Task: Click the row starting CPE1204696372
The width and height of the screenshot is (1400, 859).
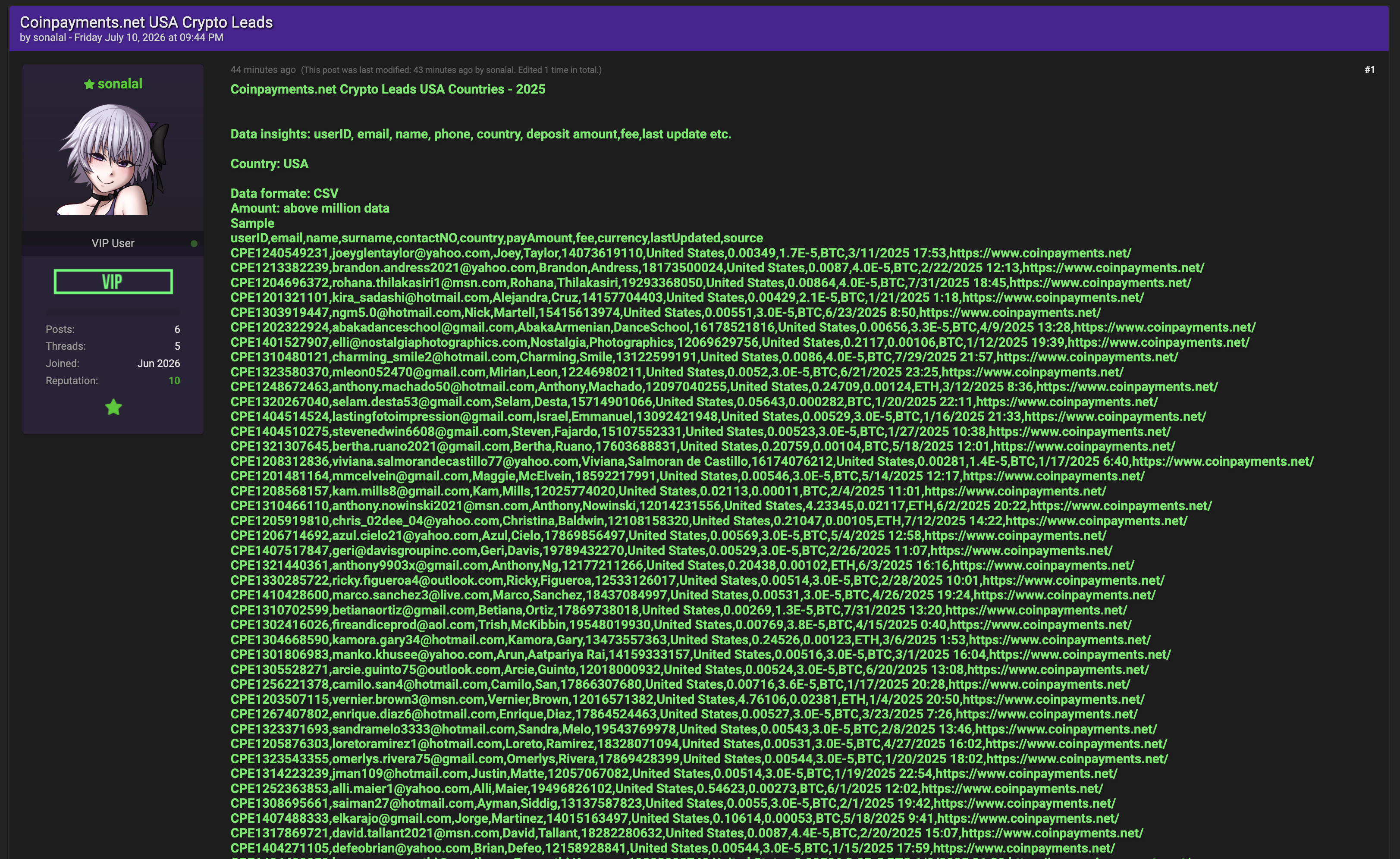Action: 711,282
